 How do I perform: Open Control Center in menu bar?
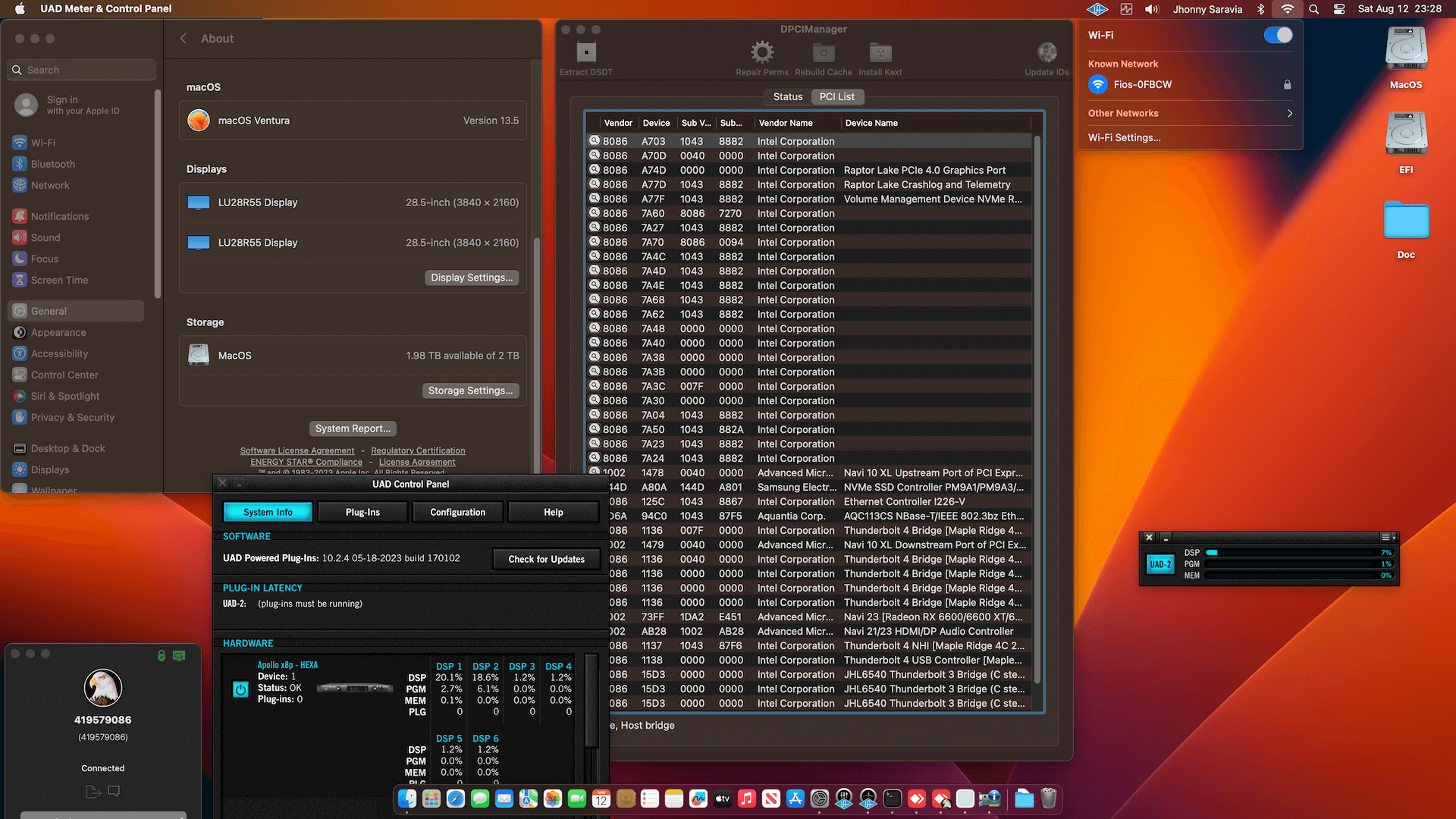tap(1339, 9)
